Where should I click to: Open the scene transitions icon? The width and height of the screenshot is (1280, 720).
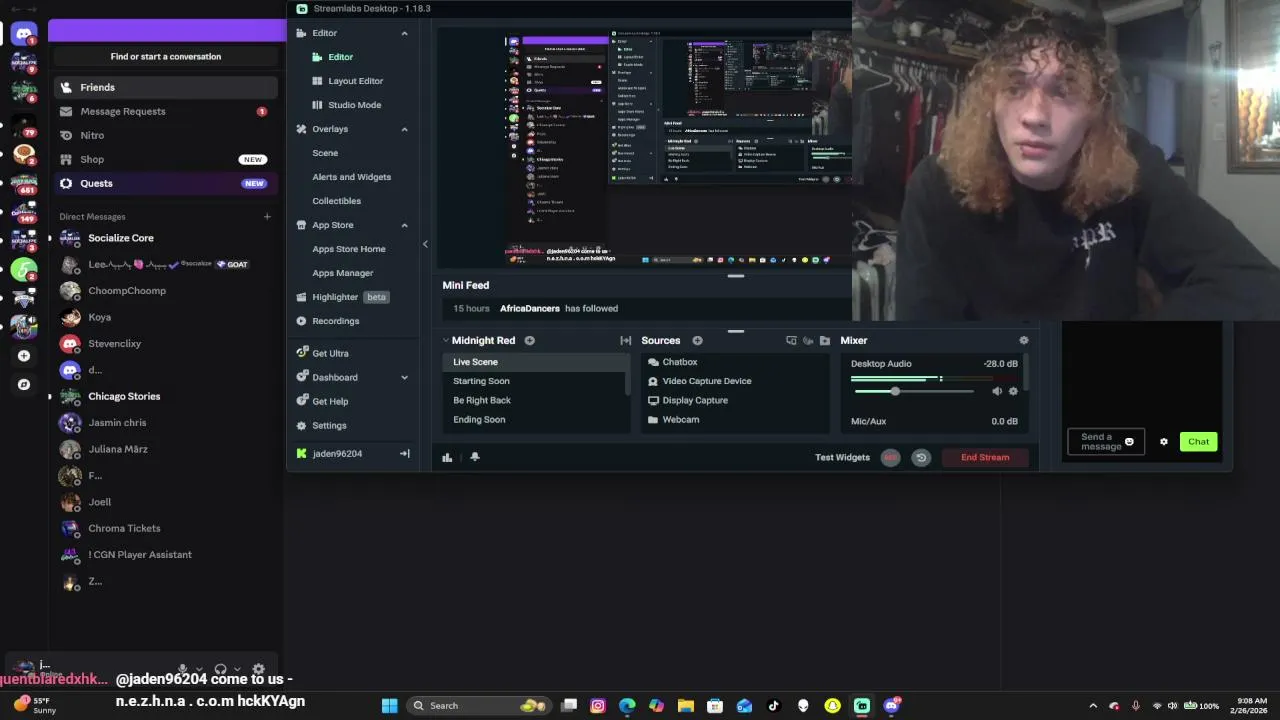tap(626, 340)
